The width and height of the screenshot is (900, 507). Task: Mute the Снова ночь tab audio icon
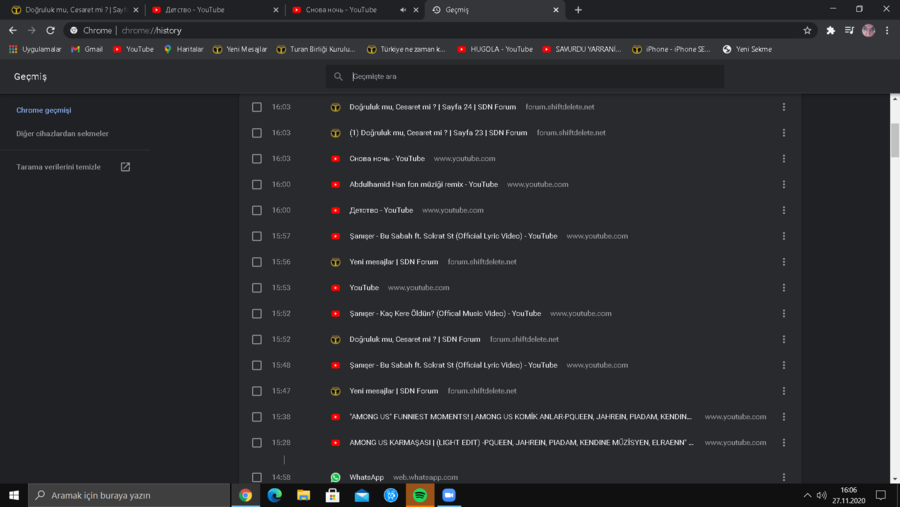403,10
